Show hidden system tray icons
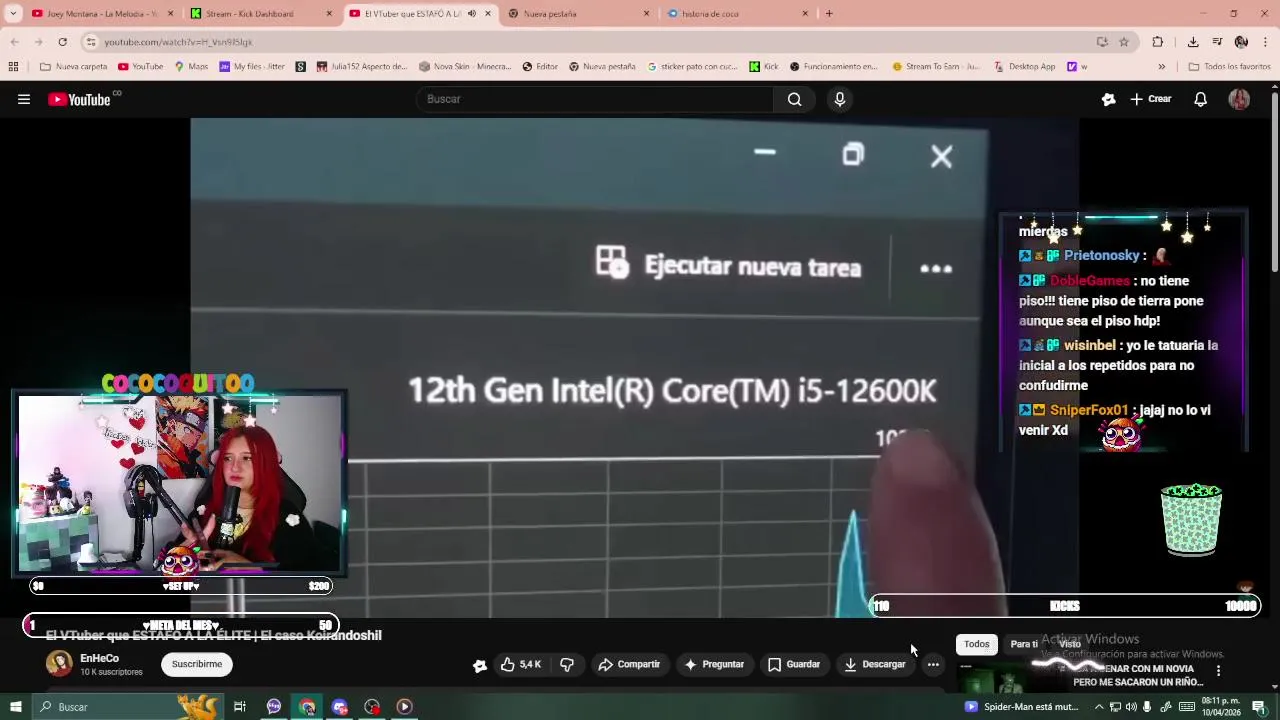 tap(1098, 707)
